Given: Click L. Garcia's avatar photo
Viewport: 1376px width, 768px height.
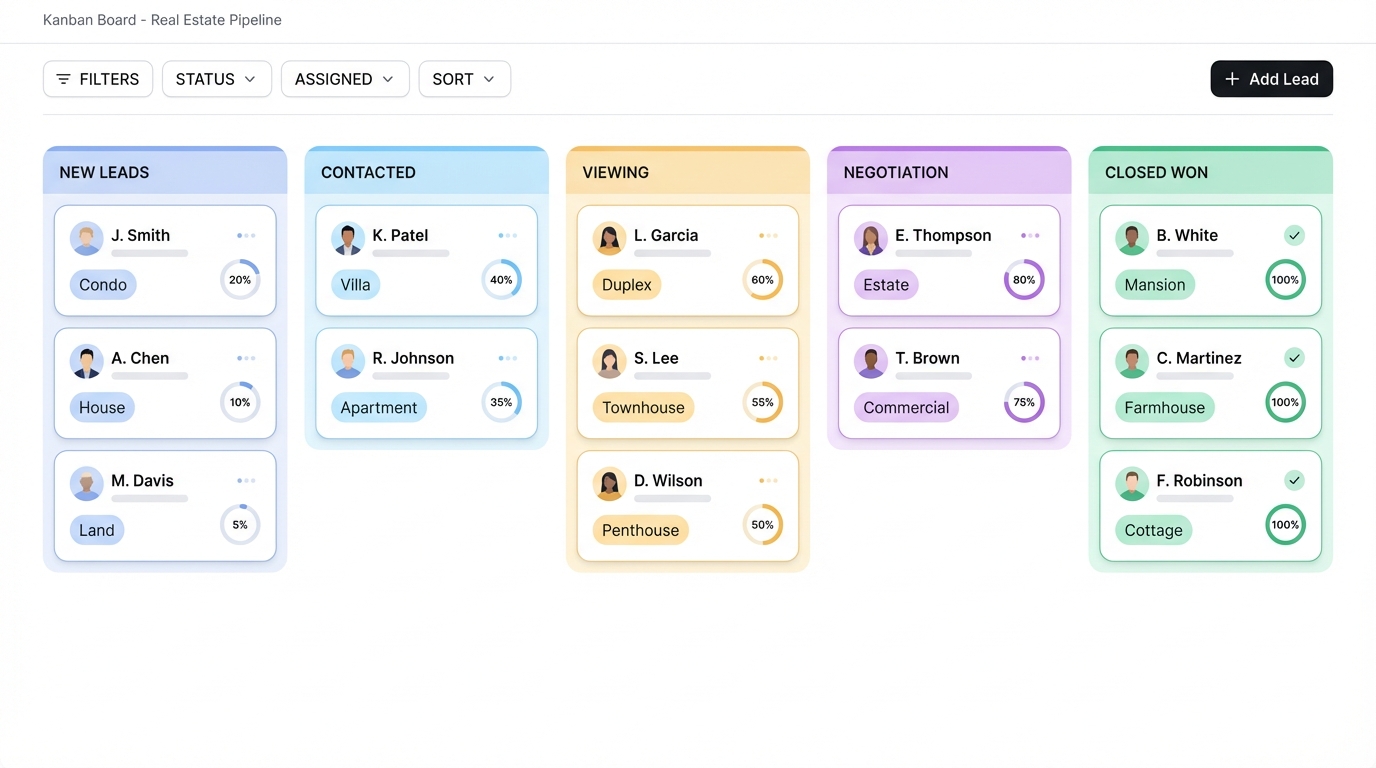Looking at the screenshot, I should coord(609,238).
